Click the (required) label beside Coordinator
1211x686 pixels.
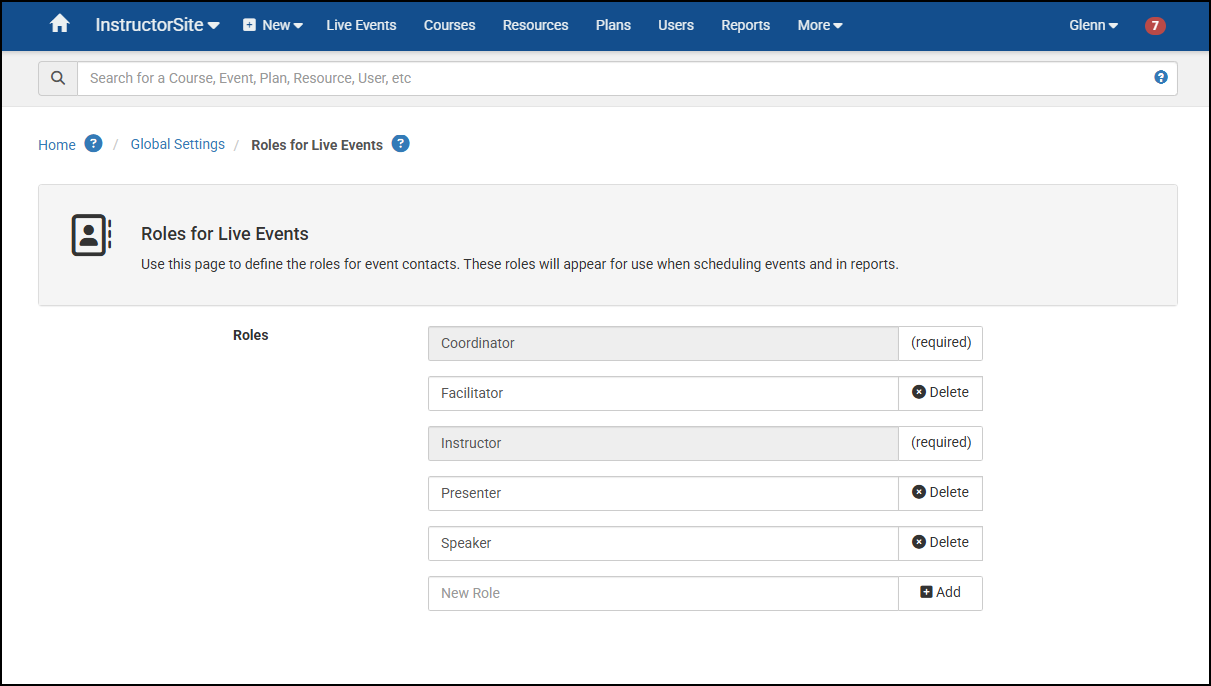[941, 342]
